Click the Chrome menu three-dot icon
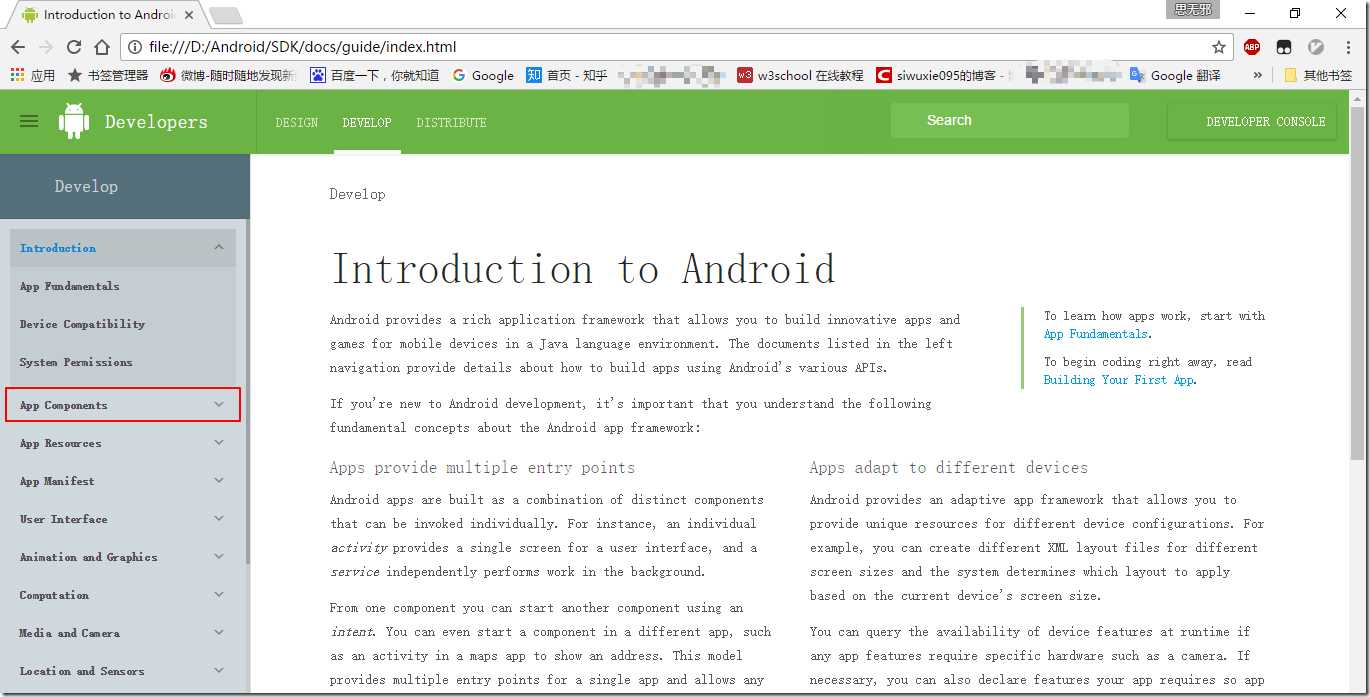 point(1348,47)
